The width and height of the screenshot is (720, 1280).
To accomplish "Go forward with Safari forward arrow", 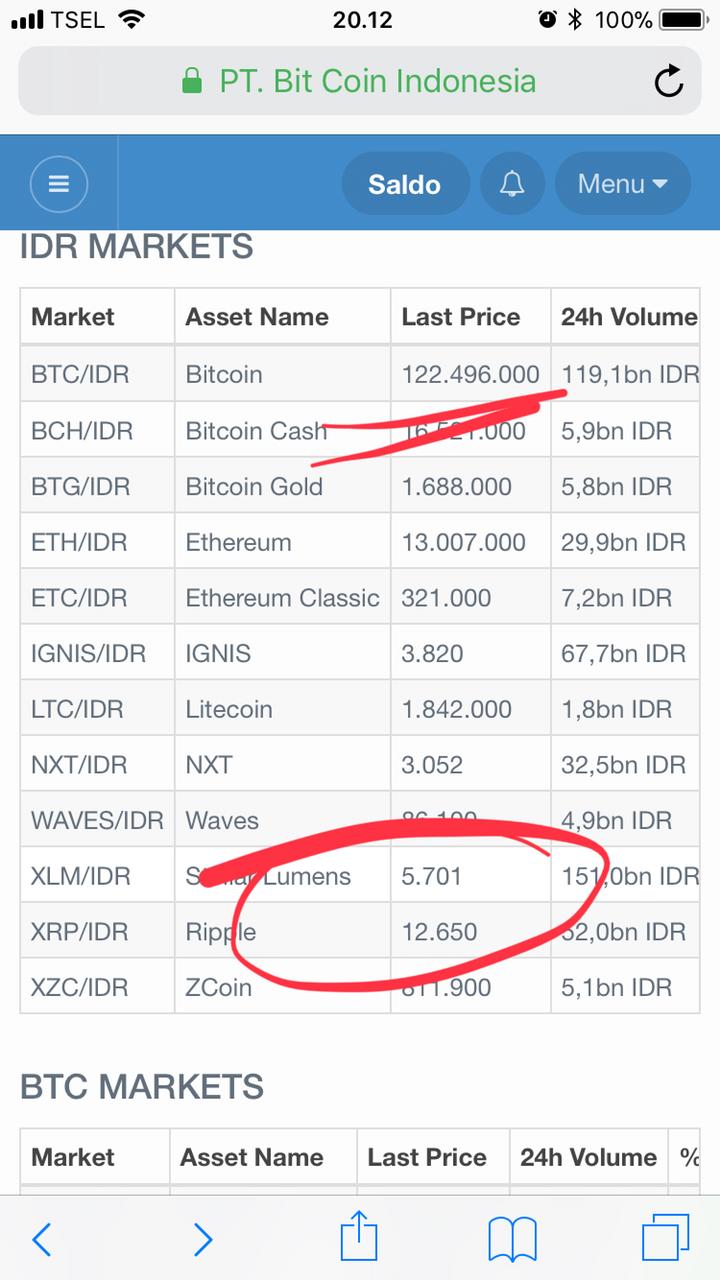I will pos(203,1240).
